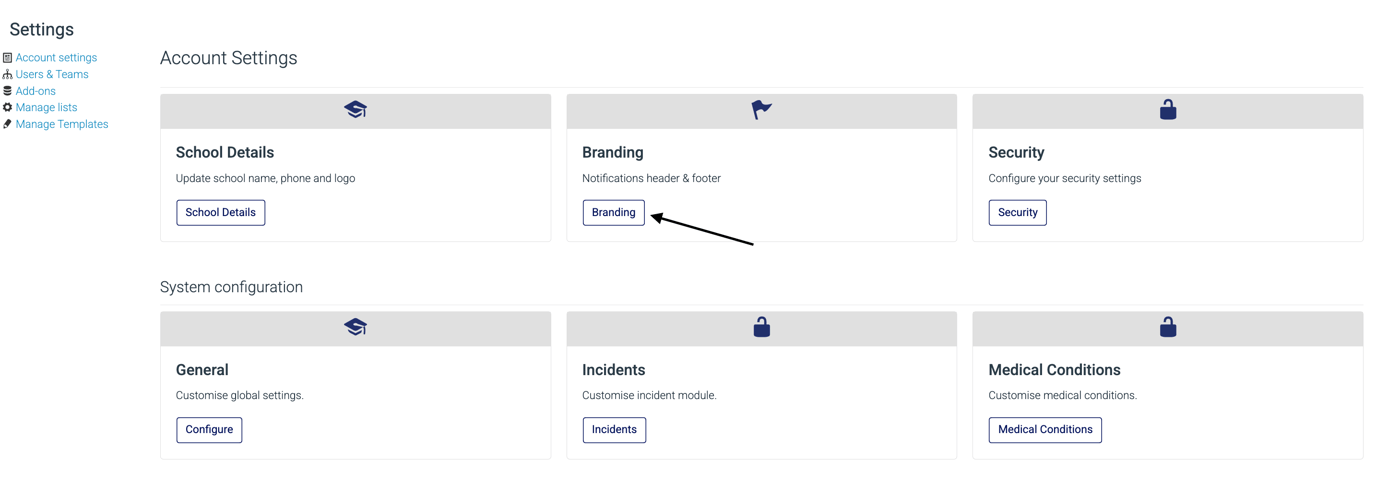Open the Incidents customisation button
Image resolution: width=1376 pixels, height=481 pixels.
pyautogui.click(x=614, y=430)
